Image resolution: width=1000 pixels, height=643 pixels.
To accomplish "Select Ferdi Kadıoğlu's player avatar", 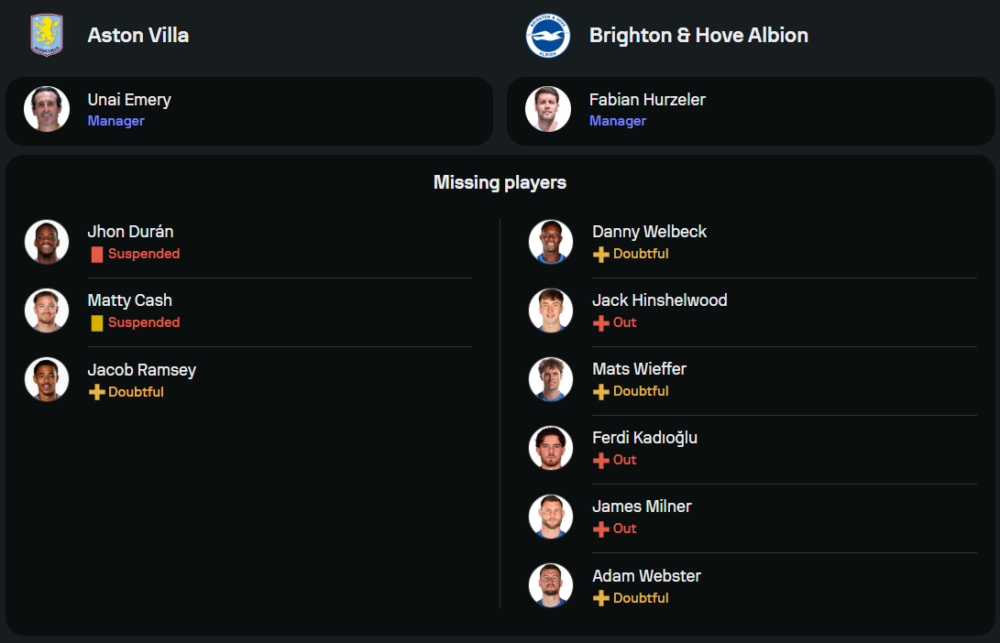I will click(x=551, y=448).
